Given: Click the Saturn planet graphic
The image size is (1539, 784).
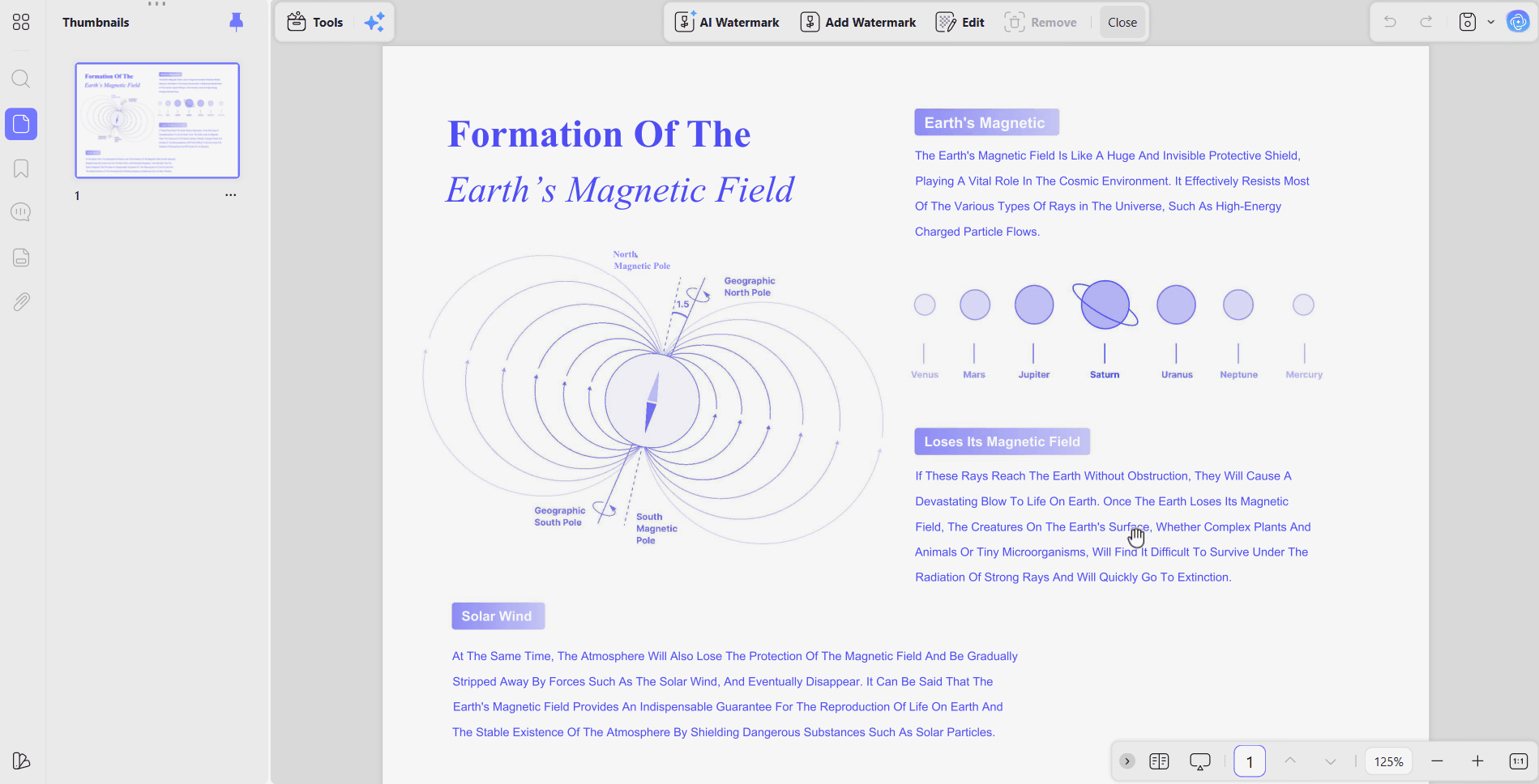Looking at the screenshot, I should point(1105,305).
